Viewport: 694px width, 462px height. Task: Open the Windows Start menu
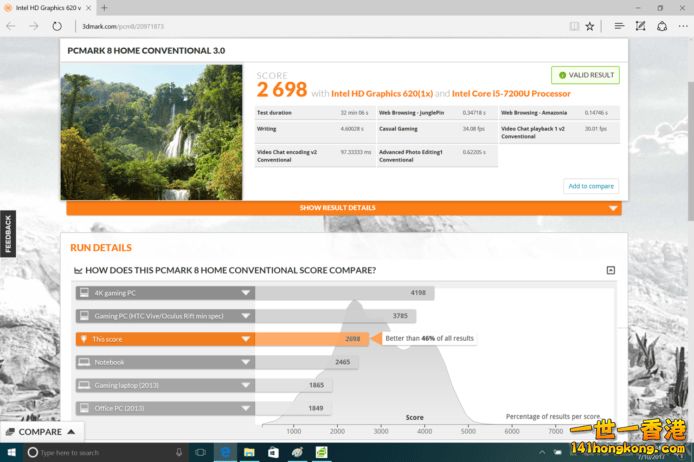pyautogui.click(x=12, y=452)
